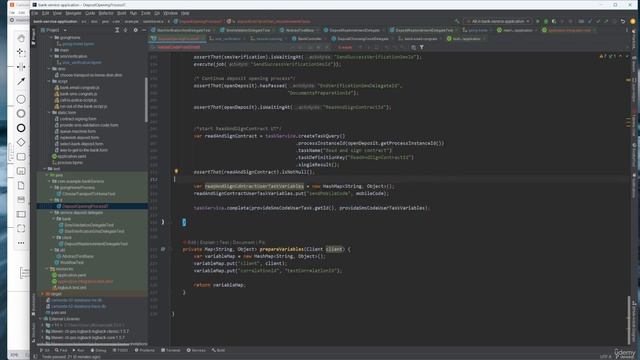
Task: Collapse the static.forms folder
Action: (x=49, y=113)
